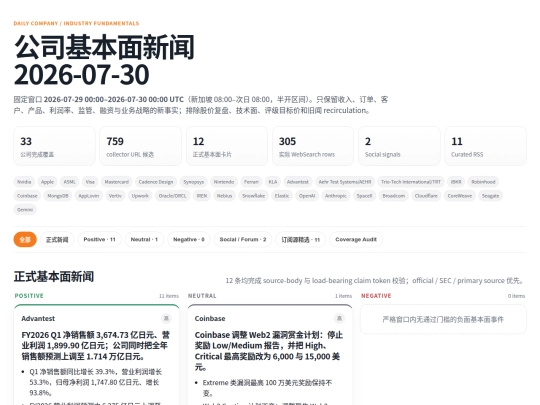Click the Visa company chip
The height and width of the screenshot is (405, 540).
(90, 182)
